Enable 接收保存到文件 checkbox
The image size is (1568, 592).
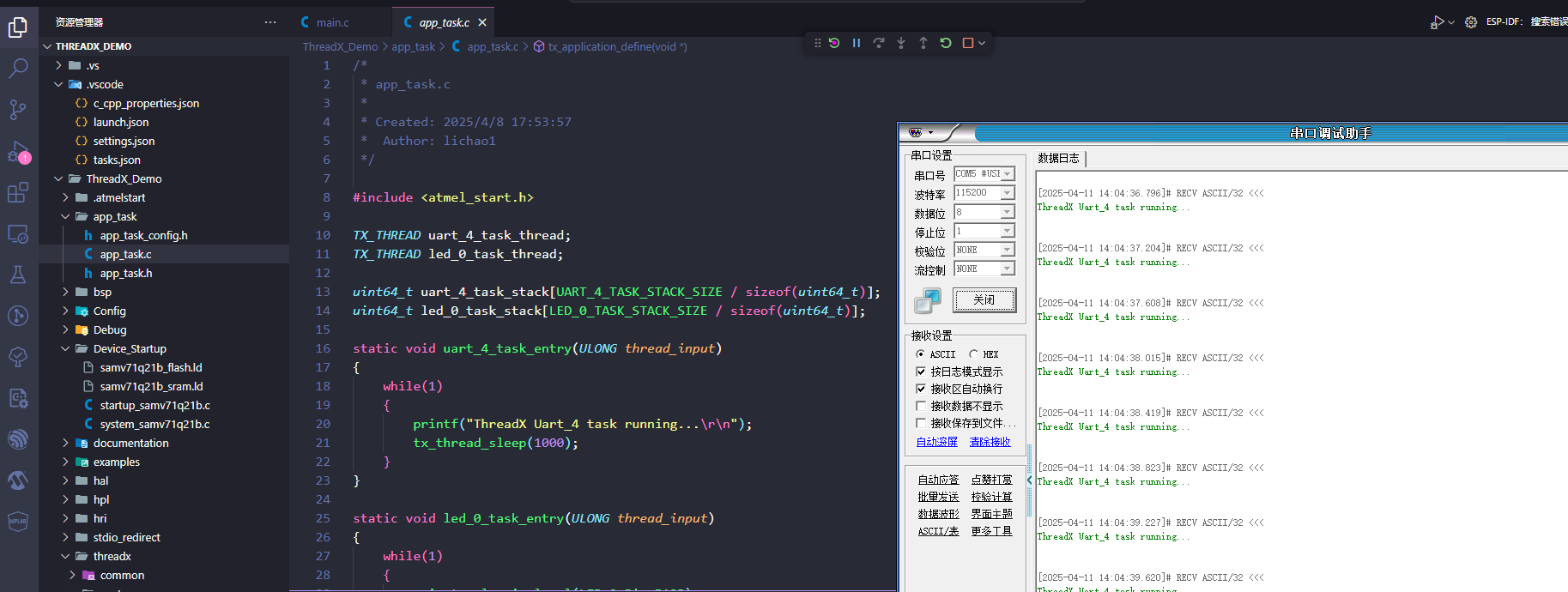click(x=921, y=423)
